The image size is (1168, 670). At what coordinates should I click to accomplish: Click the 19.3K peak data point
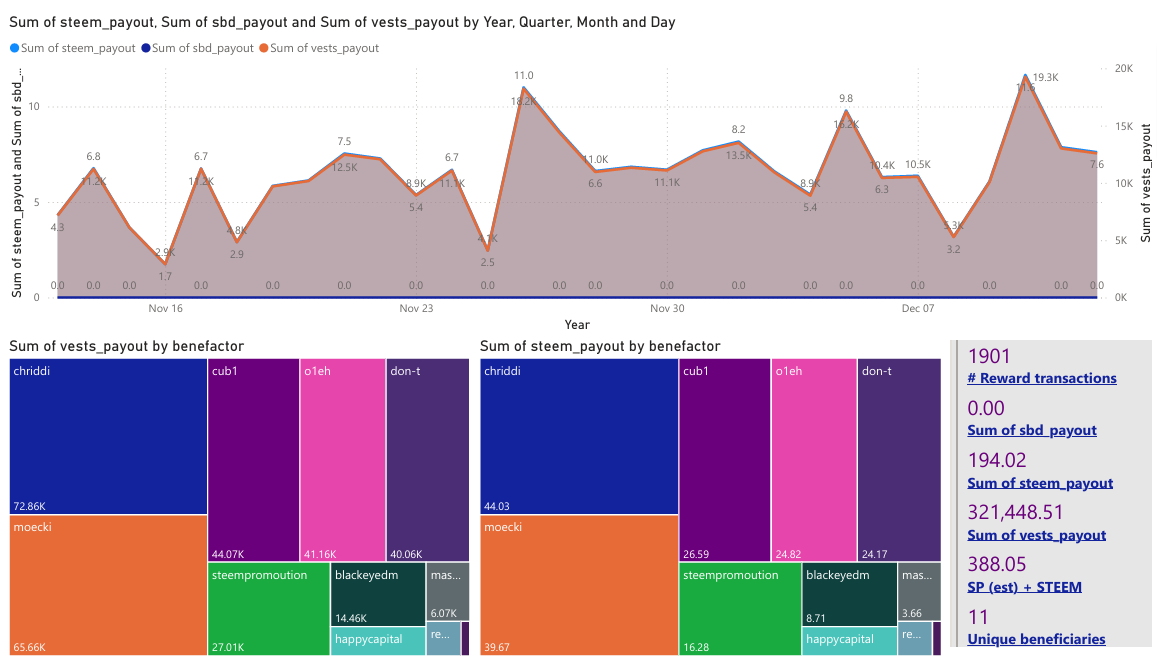pyautogui.click(x=1026, y=76)
